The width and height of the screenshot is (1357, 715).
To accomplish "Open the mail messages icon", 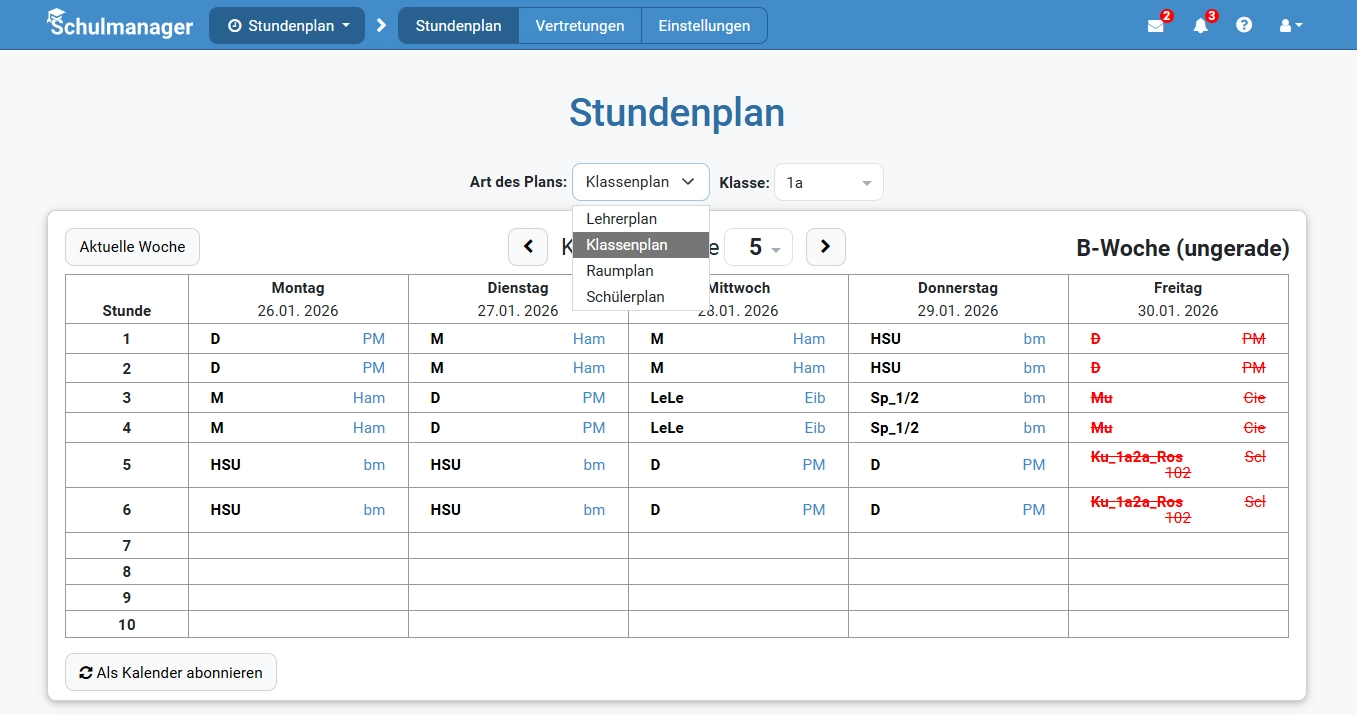I will [1156, 26].
